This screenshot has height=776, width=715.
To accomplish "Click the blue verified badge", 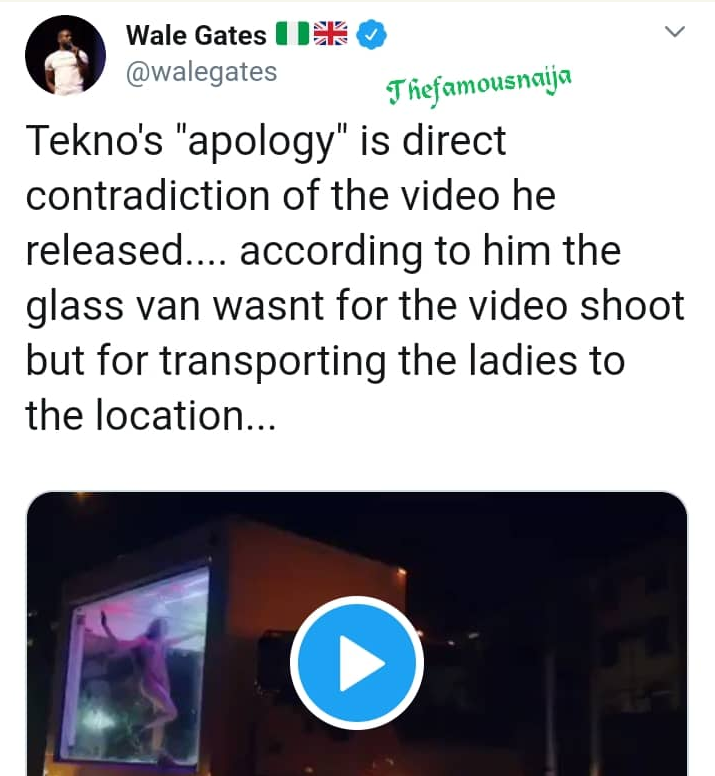I will click(x=373, y=35).
